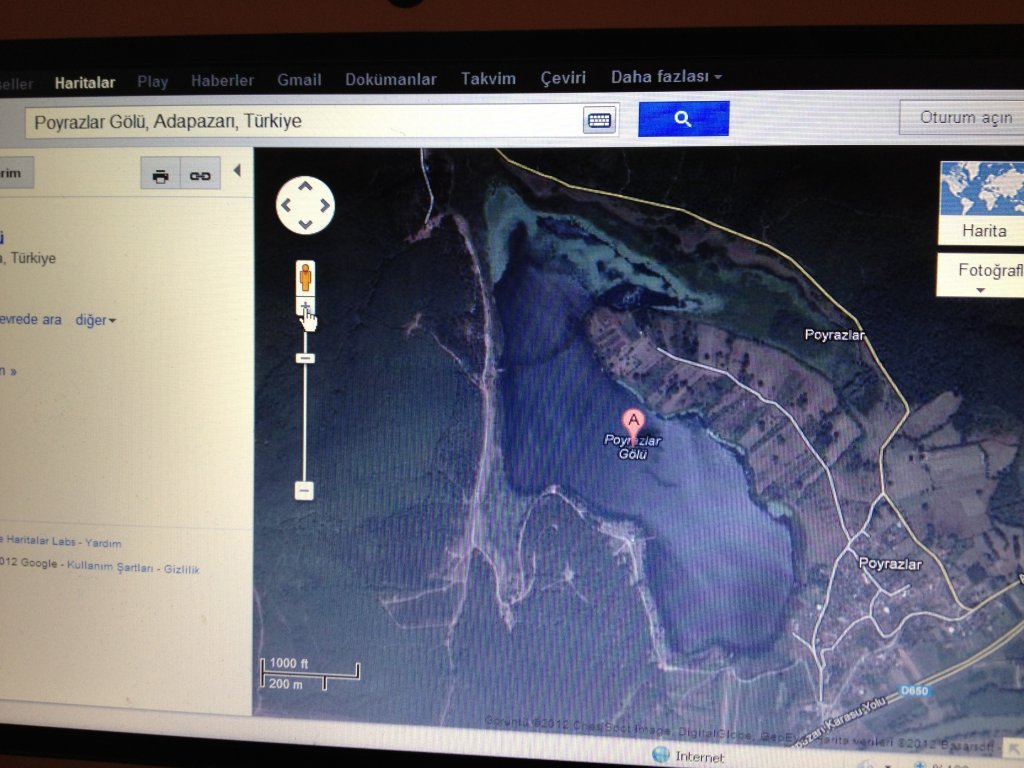This screenshot has width=1024, height=768.
Task: Expand the Fotoğraflar layer dropdown
Action: tap(982, 275)
